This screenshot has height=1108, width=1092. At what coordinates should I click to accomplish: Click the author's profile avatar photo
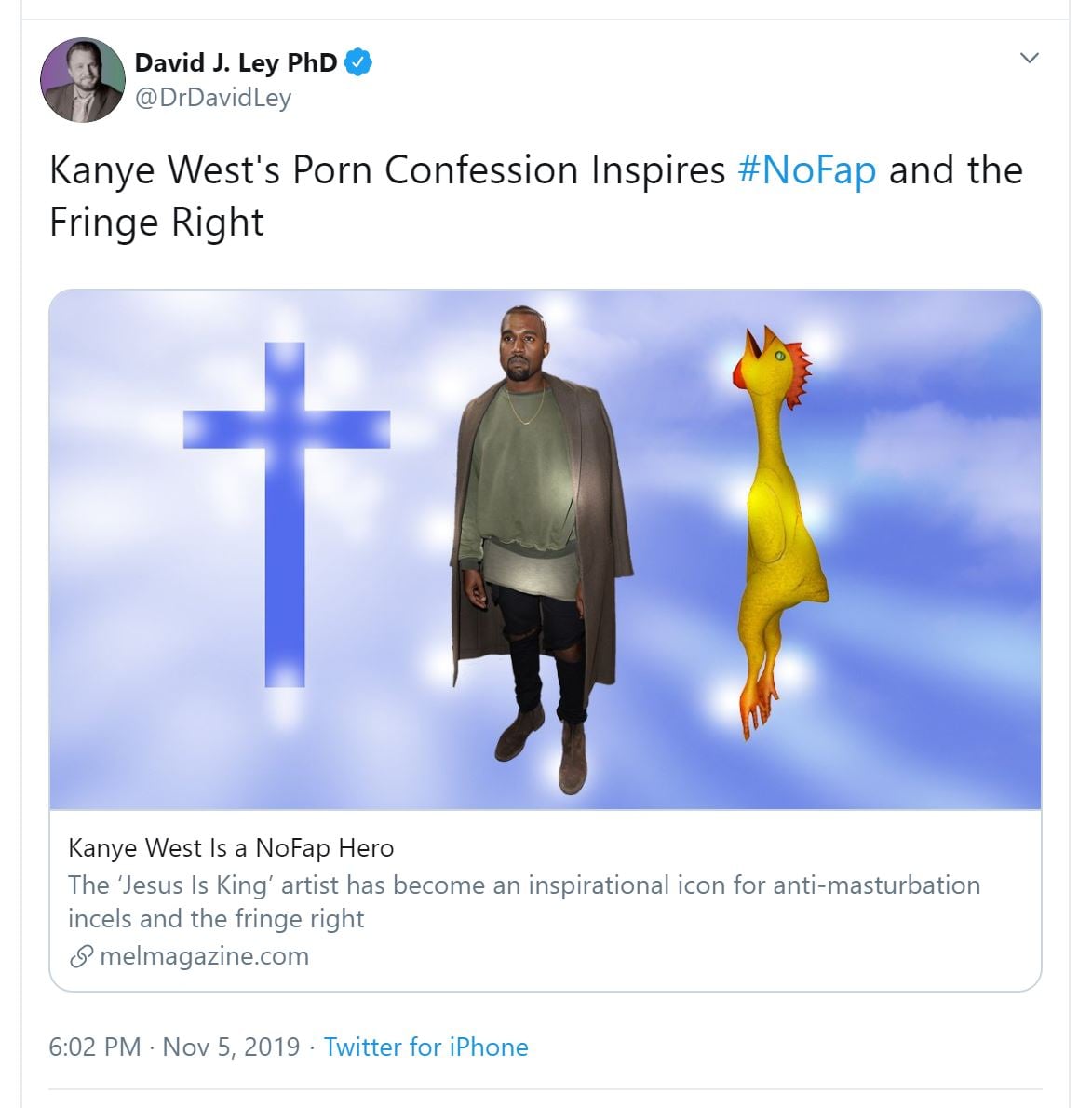[82, 80]
